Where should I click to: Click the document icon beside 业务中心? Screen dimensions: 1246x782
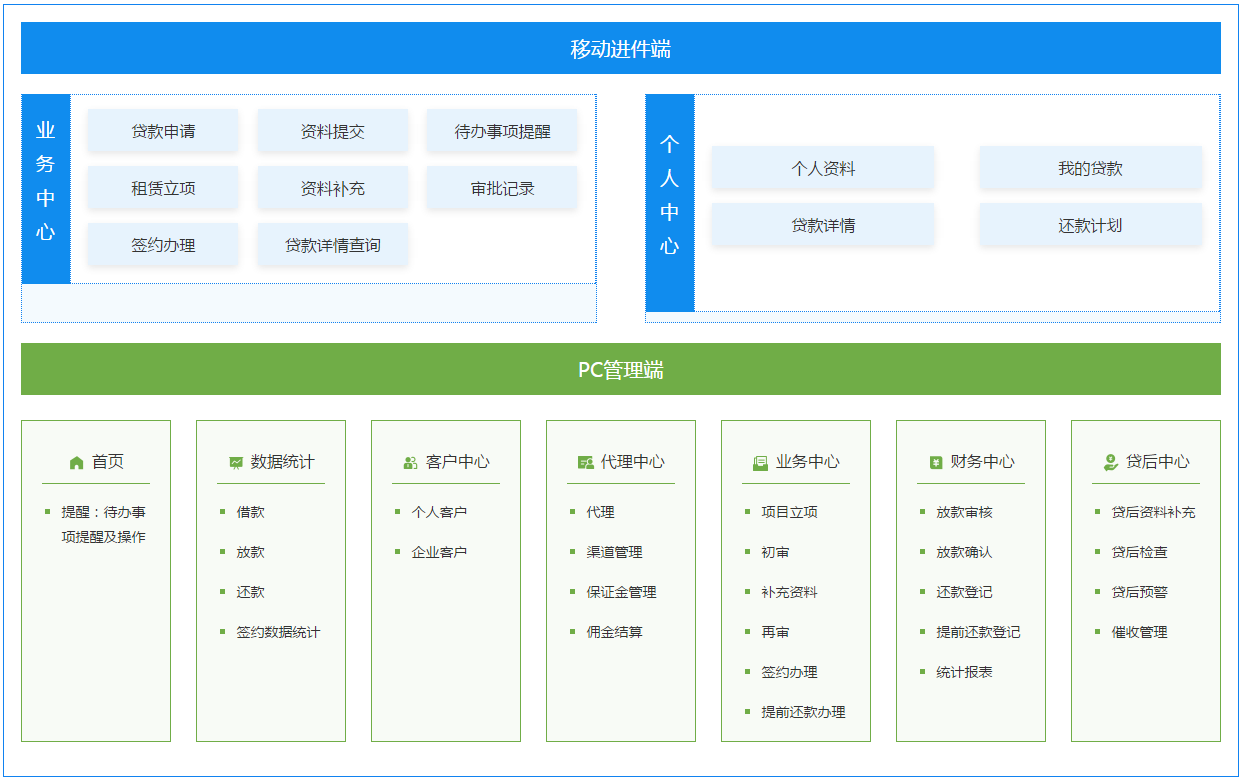(760, 463)
